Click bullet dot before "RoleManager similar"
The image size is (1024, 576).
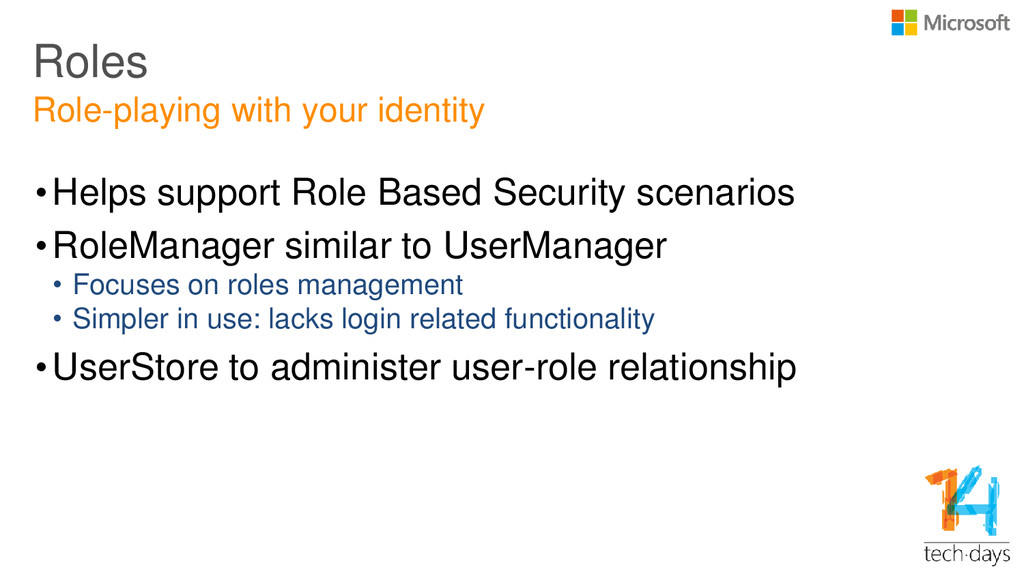click(x=40, y=246)
